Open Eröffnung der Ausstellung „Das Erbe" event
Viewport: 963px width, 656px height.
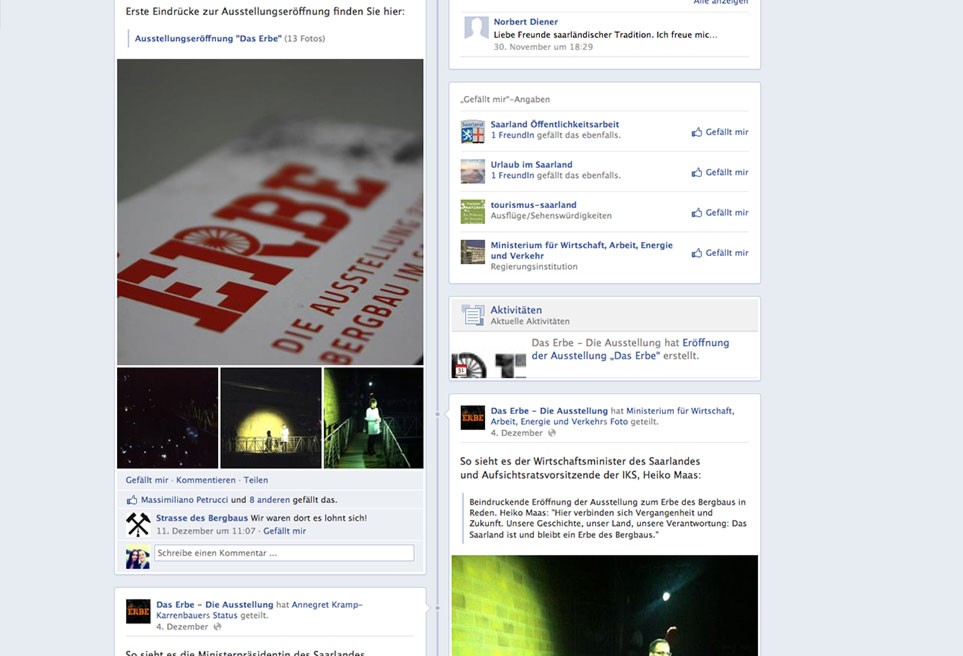630,349
